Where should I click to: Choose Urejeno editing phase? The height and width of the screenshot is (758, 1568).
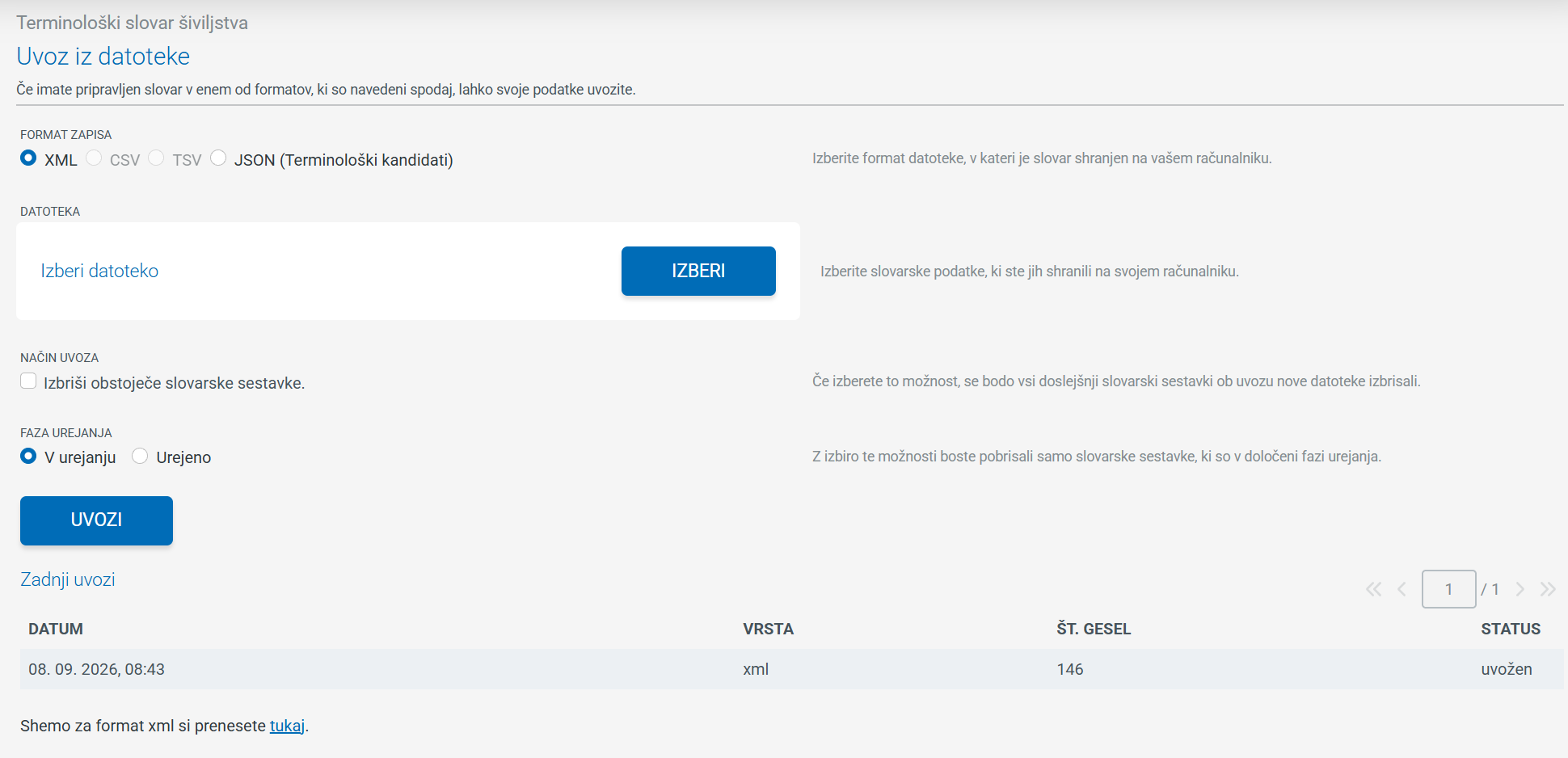point(140,457)
